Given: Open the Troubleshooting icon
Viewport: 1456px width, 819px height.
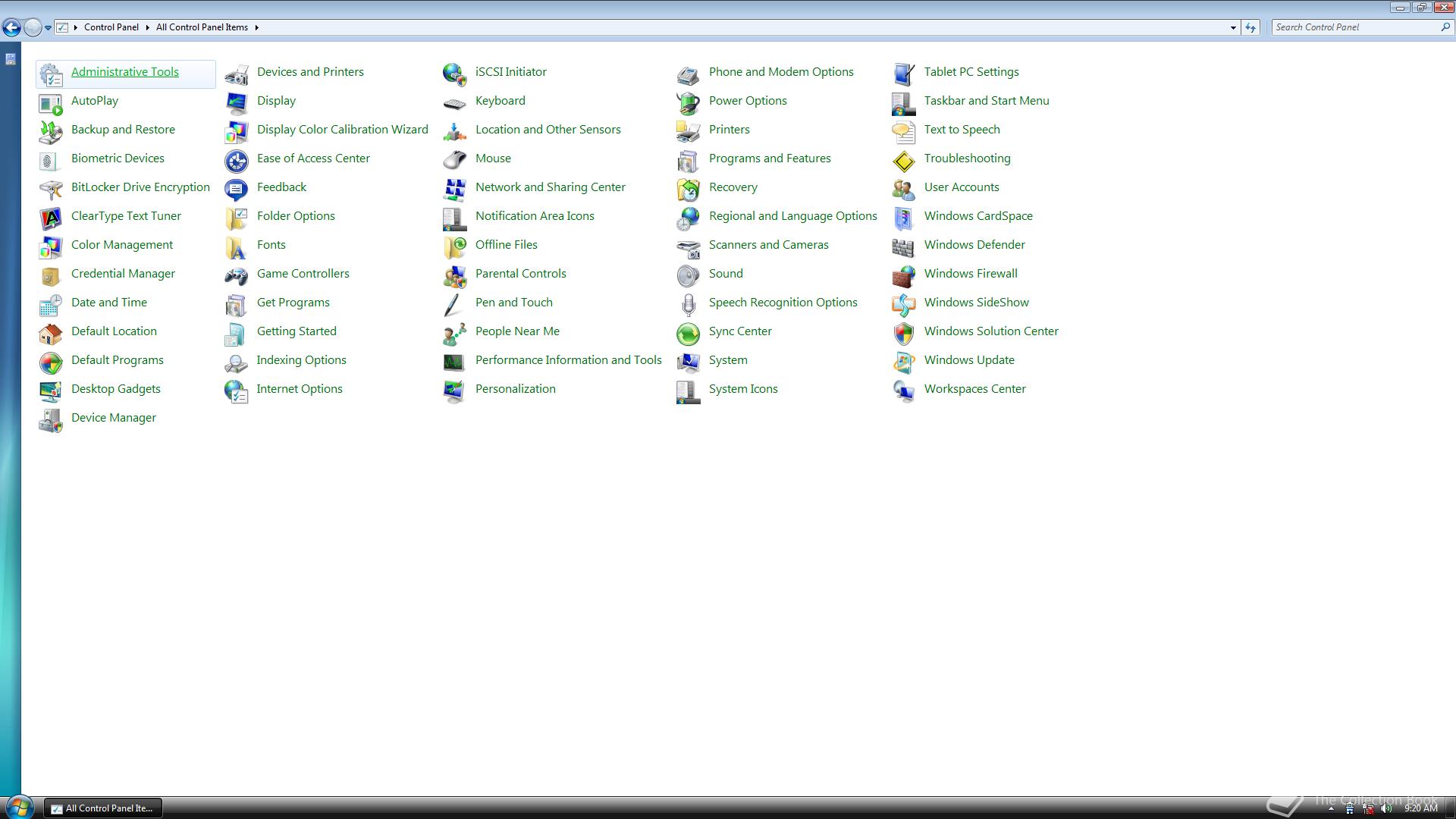Looking at the screenshot, I should pos(904,161).
